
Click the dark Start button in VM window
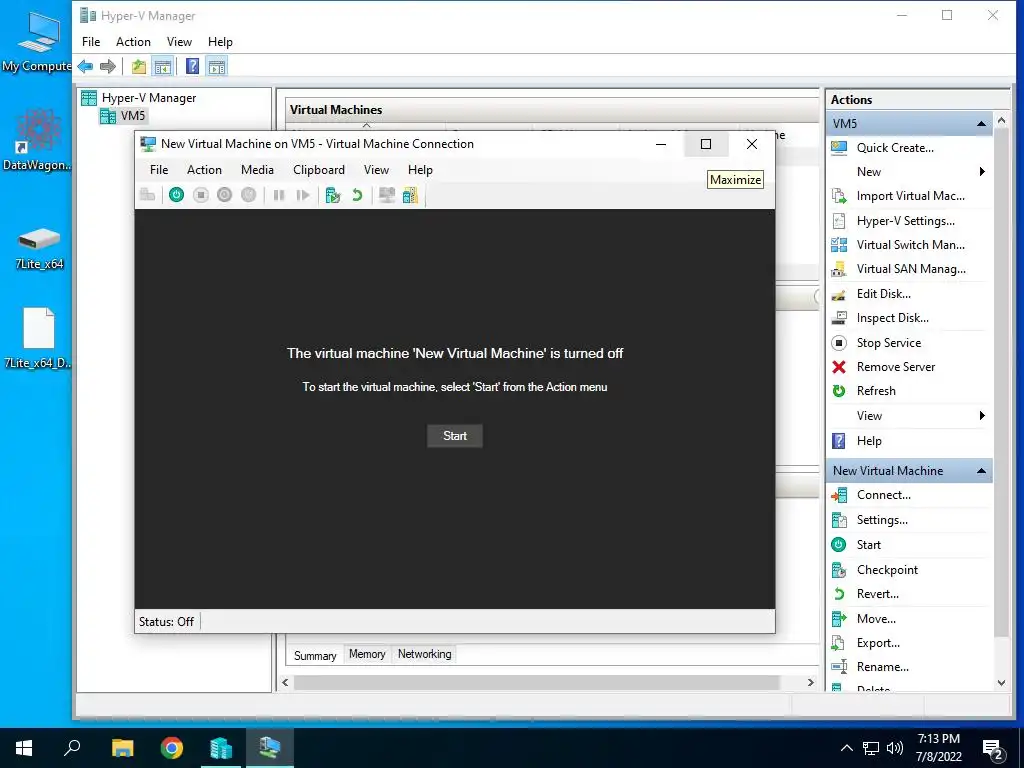[455, 436]
